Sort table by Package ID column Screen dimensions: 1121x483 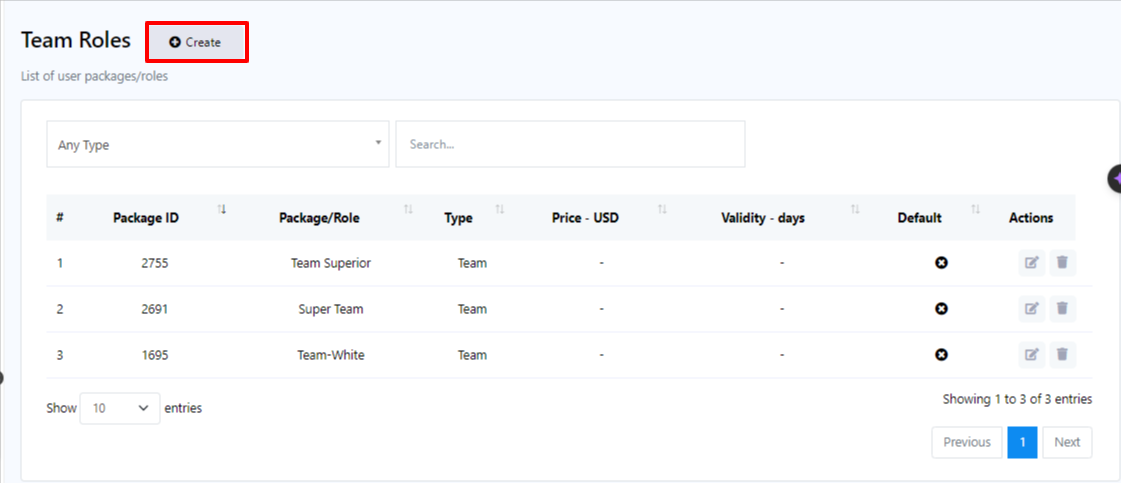pyautogui.click(x=146, y=218)
